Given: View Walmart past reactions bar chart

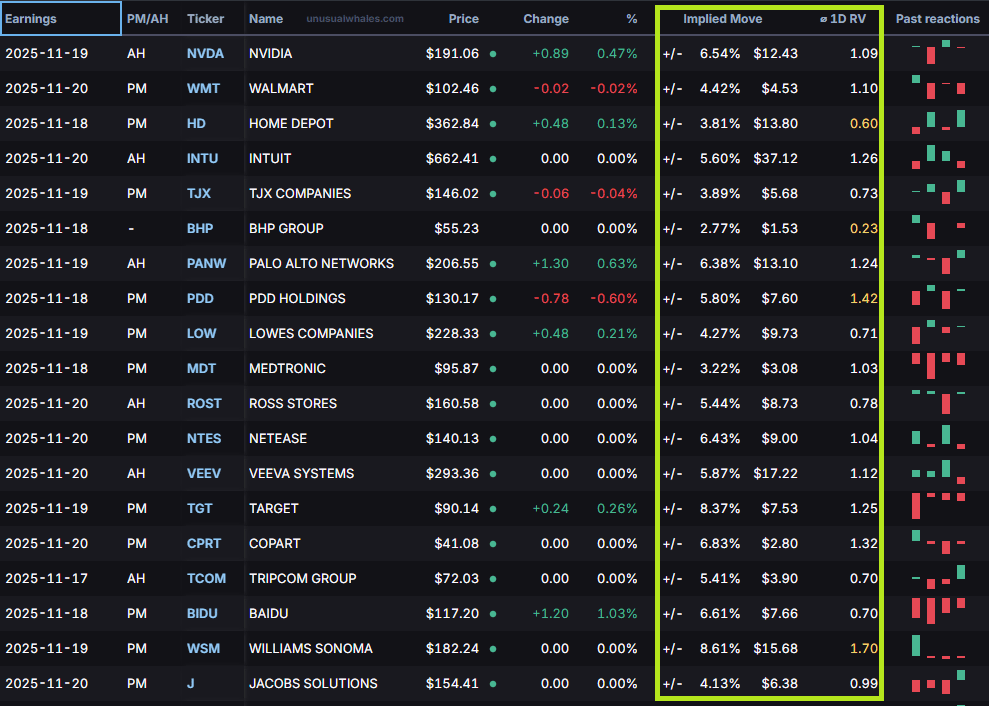Looking at the screenshot, I should (x=939, y=87).
